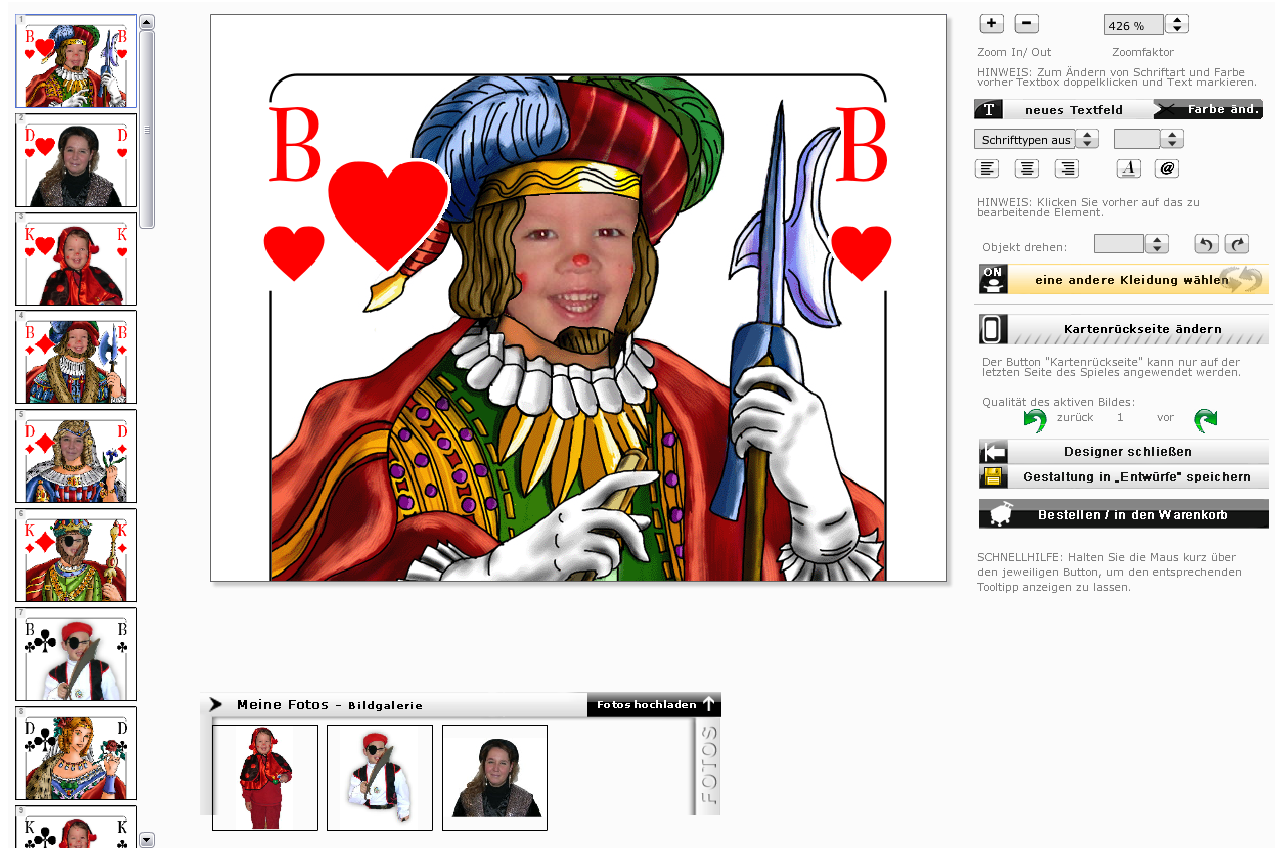Select the pirate photo in the gallery
The width and height of the screenshot is (1280, 848).
[380, 778]
